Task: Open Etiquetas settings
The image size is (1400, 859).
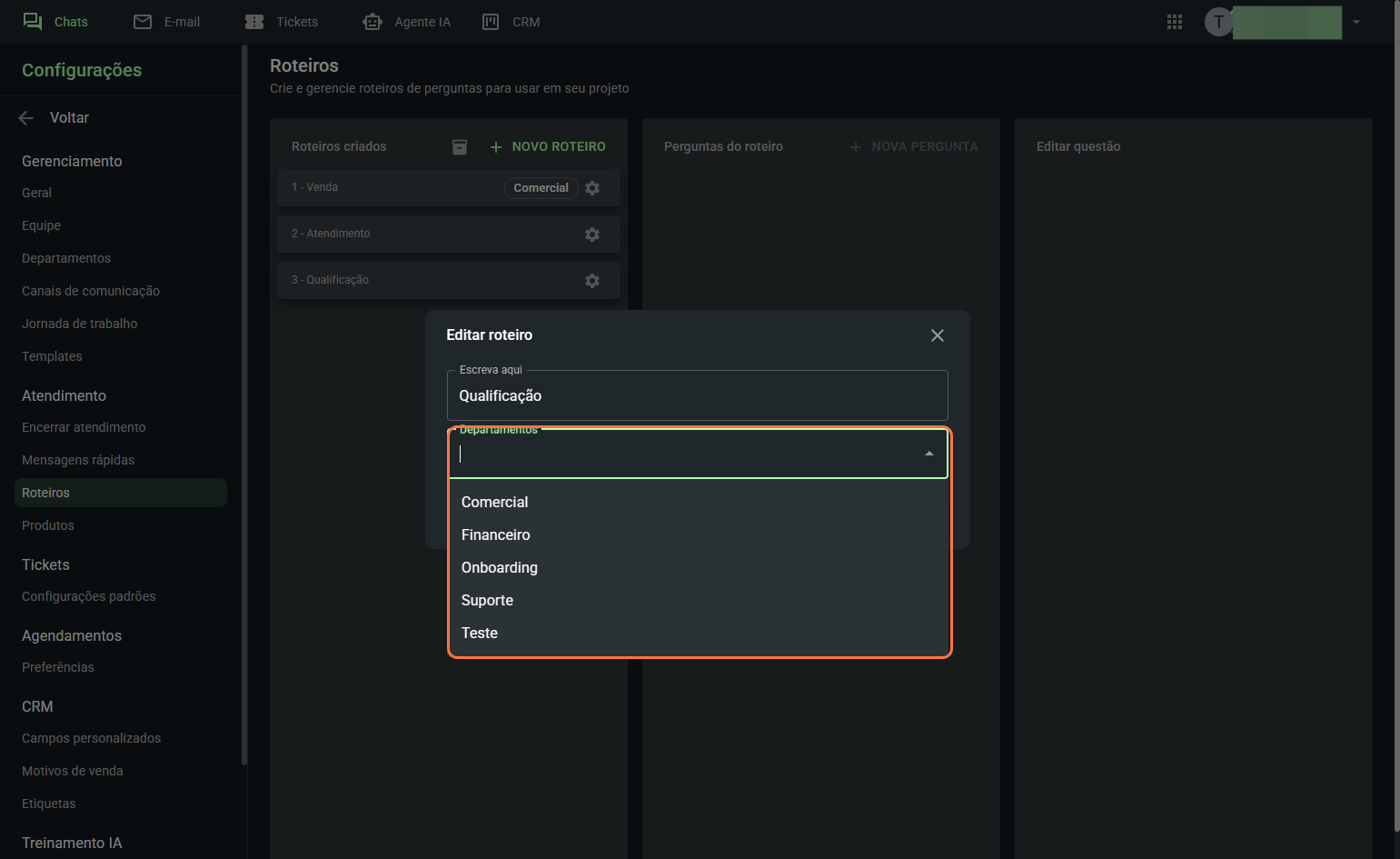Action: click(49, 804)
